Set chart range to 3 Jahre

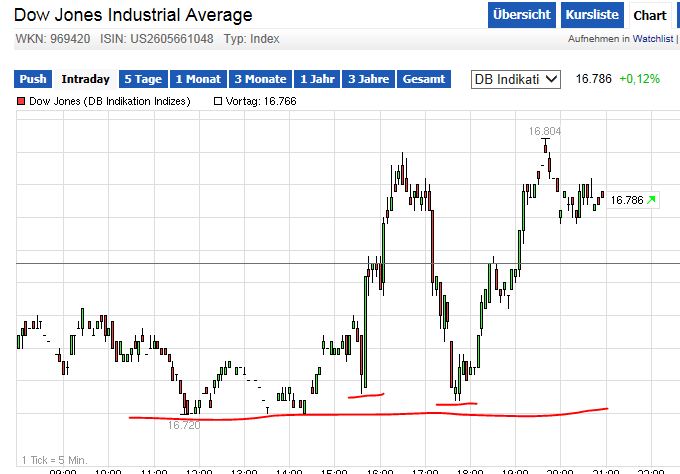pos(367,79)
